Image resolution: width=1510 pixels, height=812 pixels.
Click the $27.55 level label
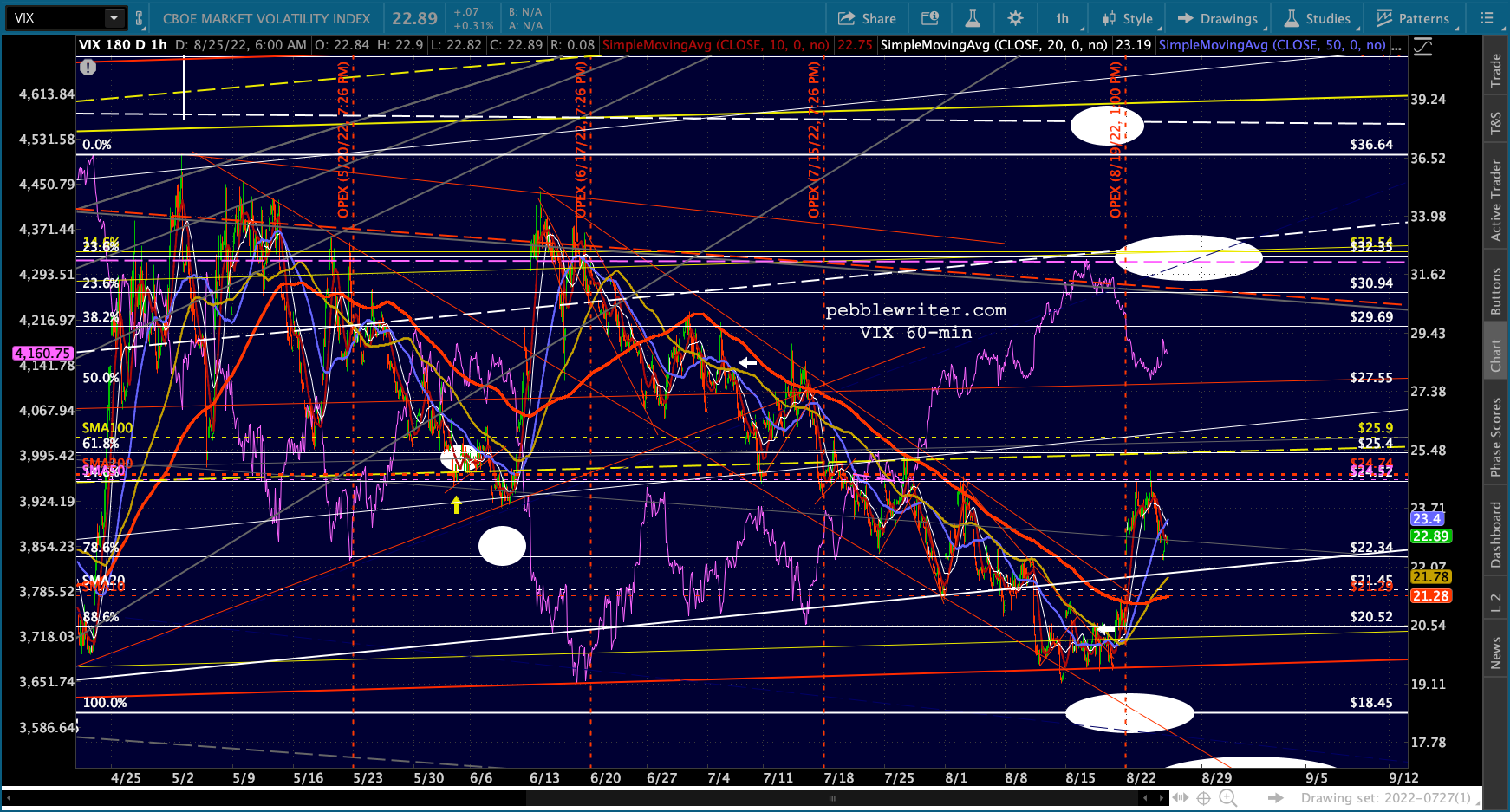click(x=1371, y=378)
